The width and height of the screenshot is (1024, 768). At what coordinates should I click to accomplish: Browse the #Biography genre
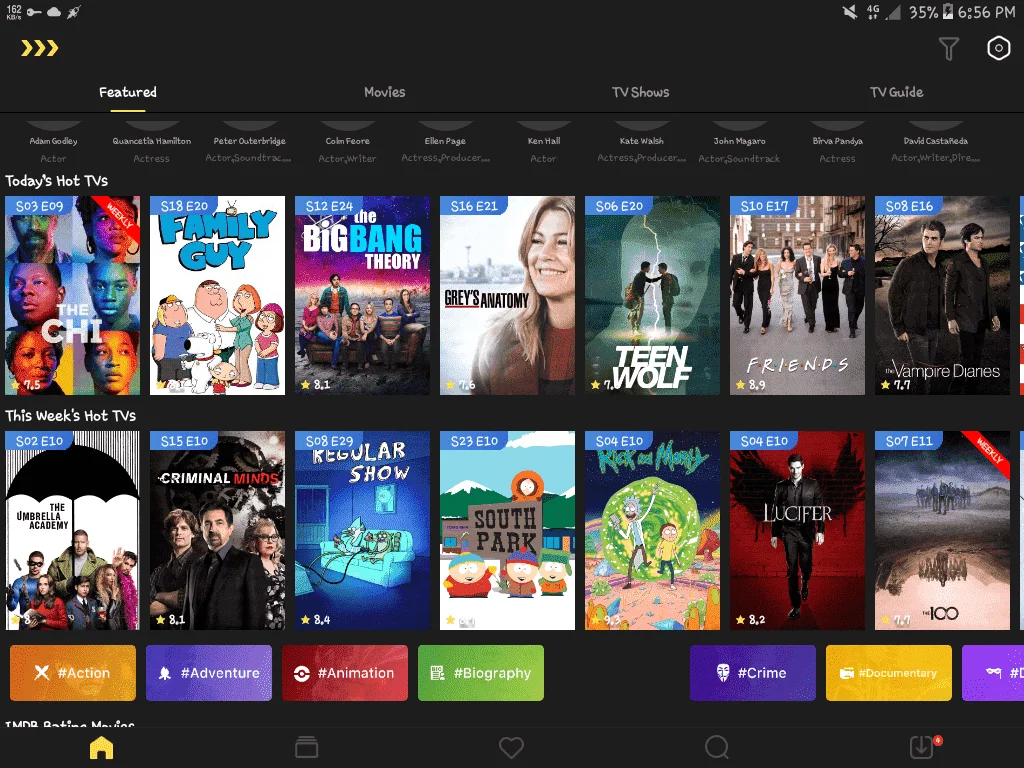pos(481,673)
